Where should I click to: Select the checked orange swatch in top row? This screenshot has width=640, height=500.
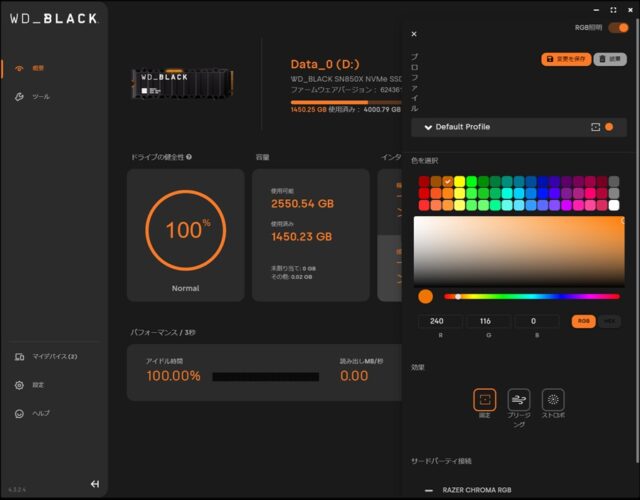tap(448, 181)
